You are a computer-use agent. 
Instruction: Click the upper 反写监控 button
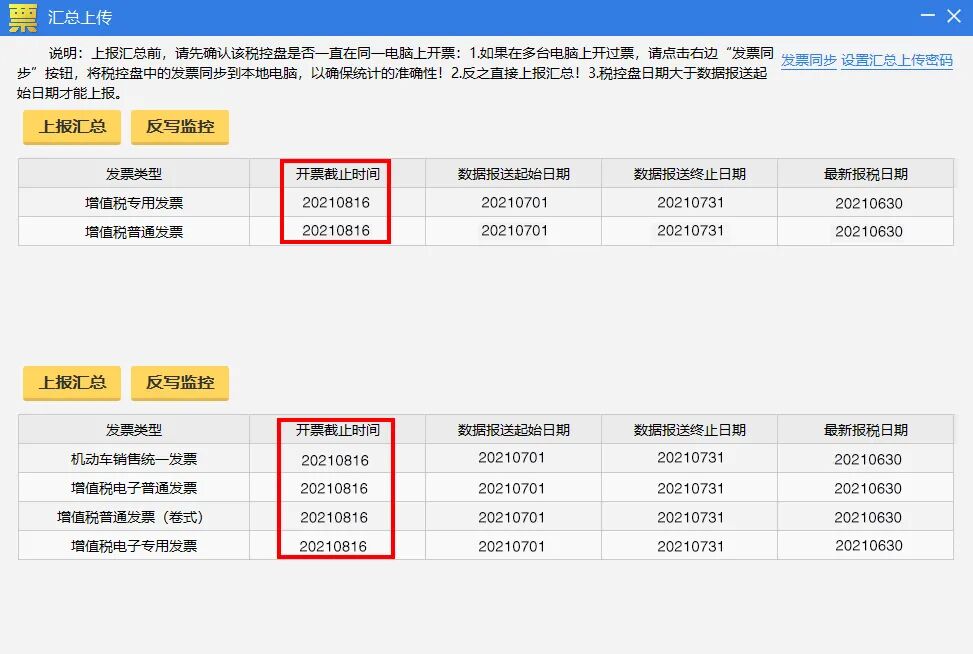pyautogui.click(x=179, y=127)
